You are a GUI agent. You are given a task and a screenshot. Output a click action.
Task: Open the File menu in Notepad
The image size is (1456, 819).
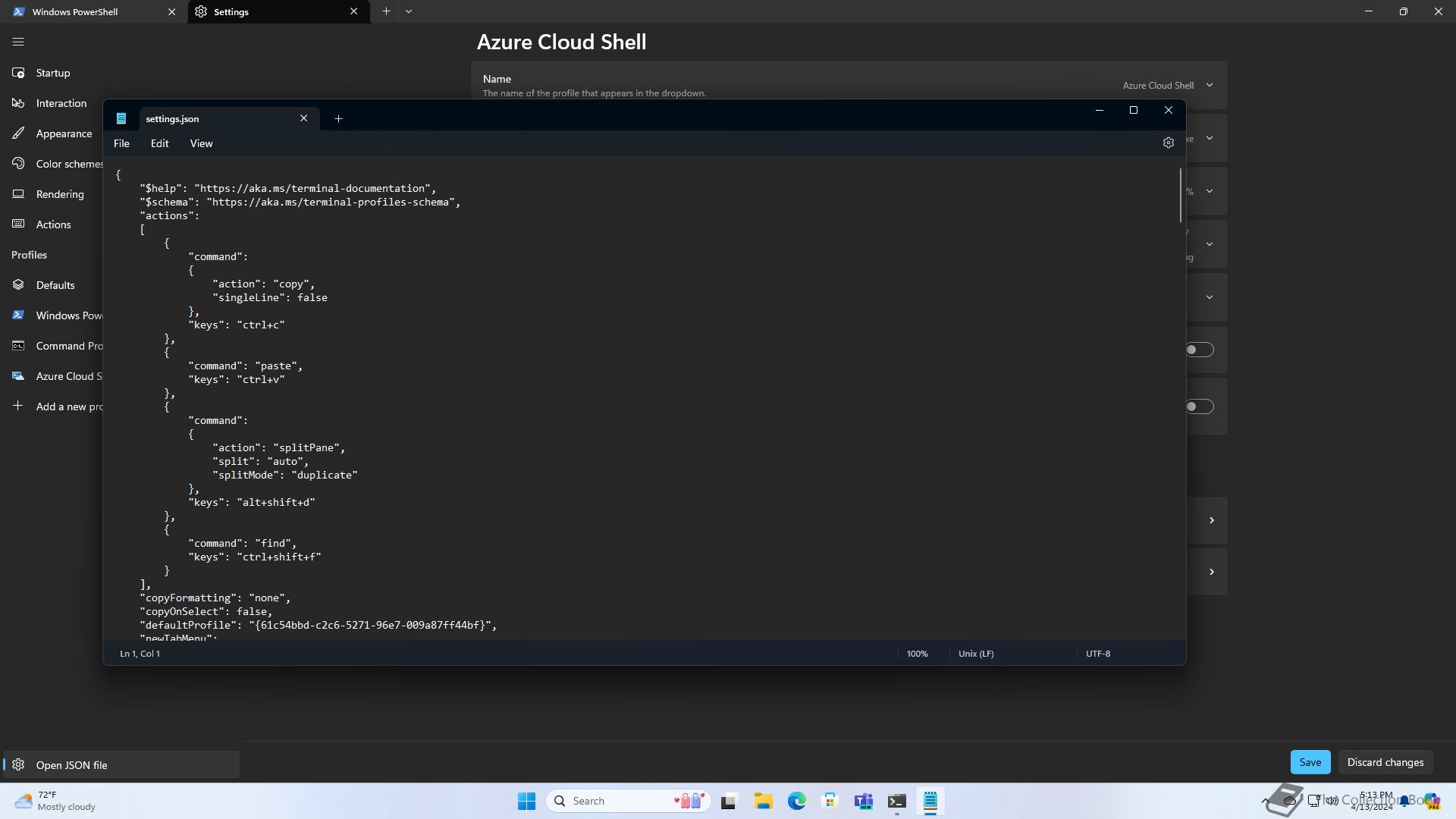tap(121, 143)
